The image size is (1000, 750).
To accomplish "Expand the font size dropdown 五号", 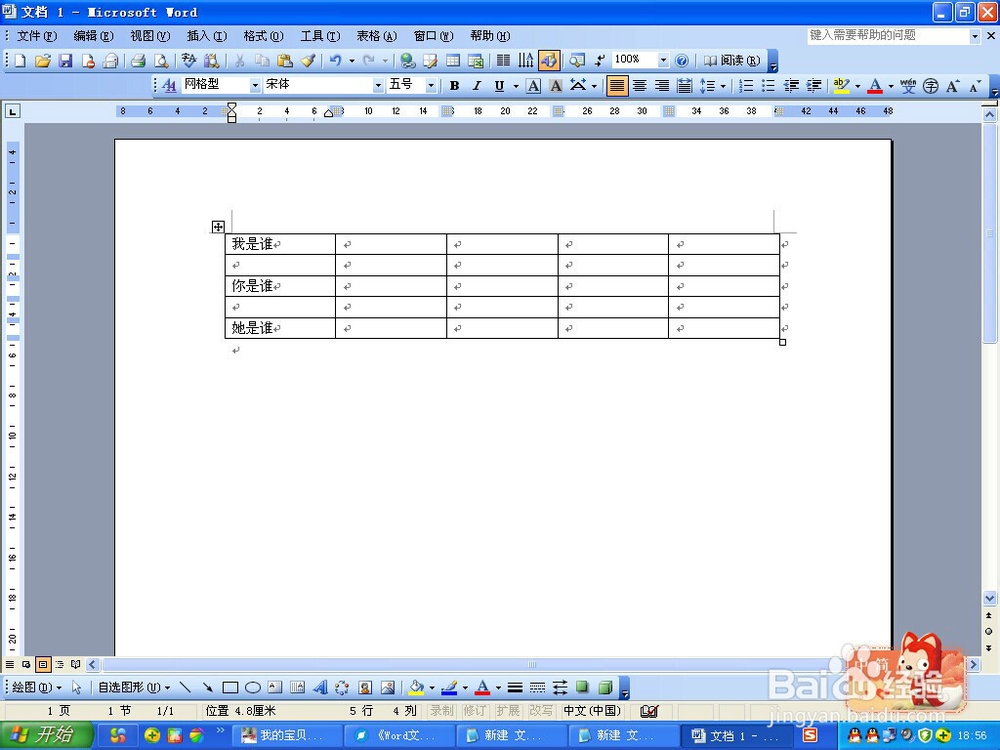I will click(x=431, y=85).
